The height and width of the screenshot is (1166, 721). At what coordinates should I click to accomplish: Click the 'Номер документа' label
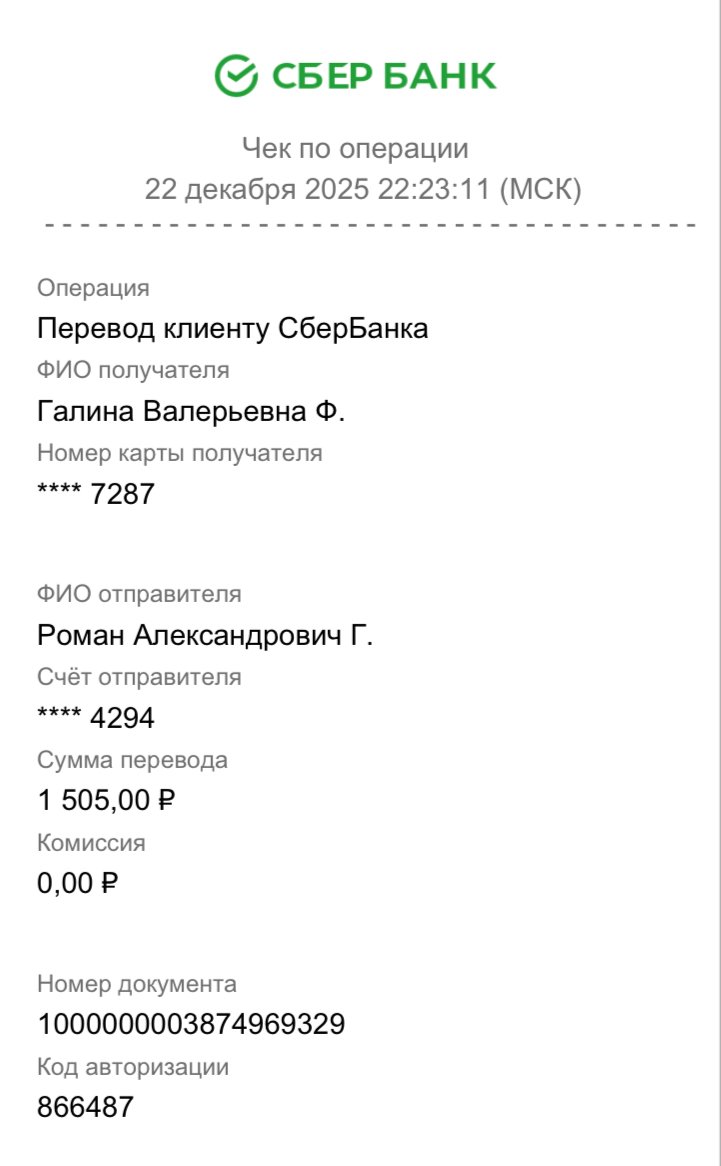click(x=137, y=984)
